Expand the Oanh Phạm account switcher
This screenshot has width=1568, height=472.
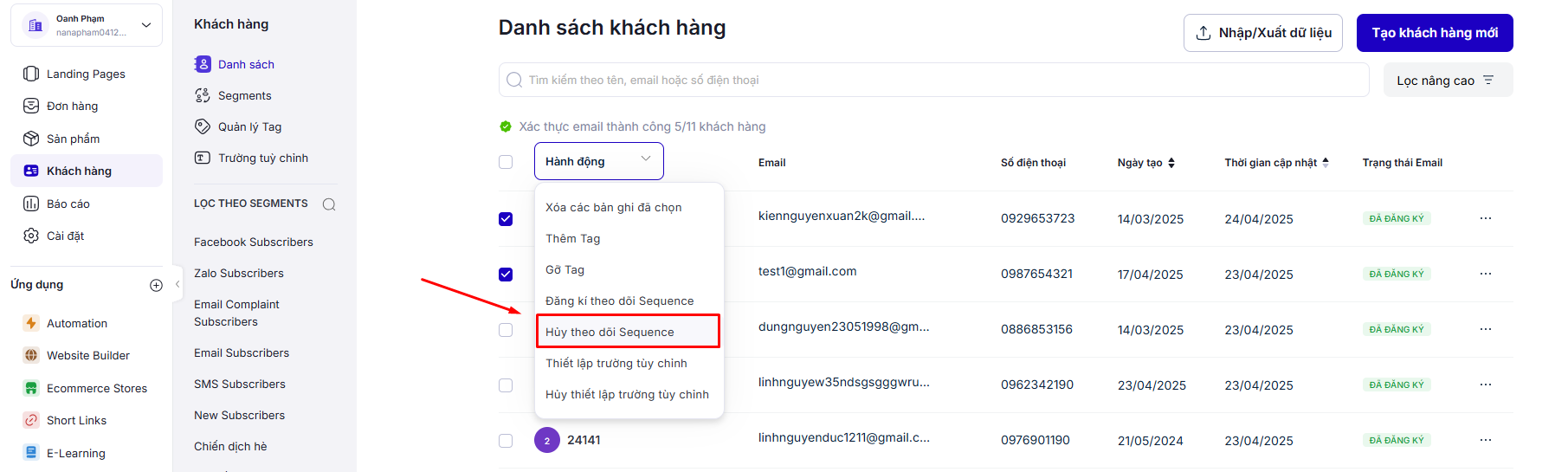(145, 25)
